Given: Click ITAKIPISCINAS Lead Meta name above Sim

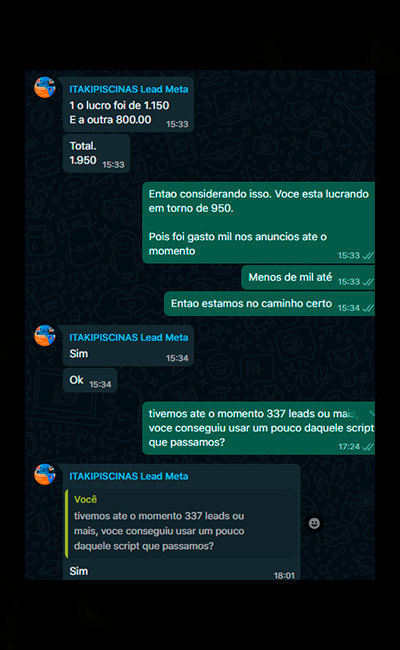Looking at the screenshot, I should [128, 337].
